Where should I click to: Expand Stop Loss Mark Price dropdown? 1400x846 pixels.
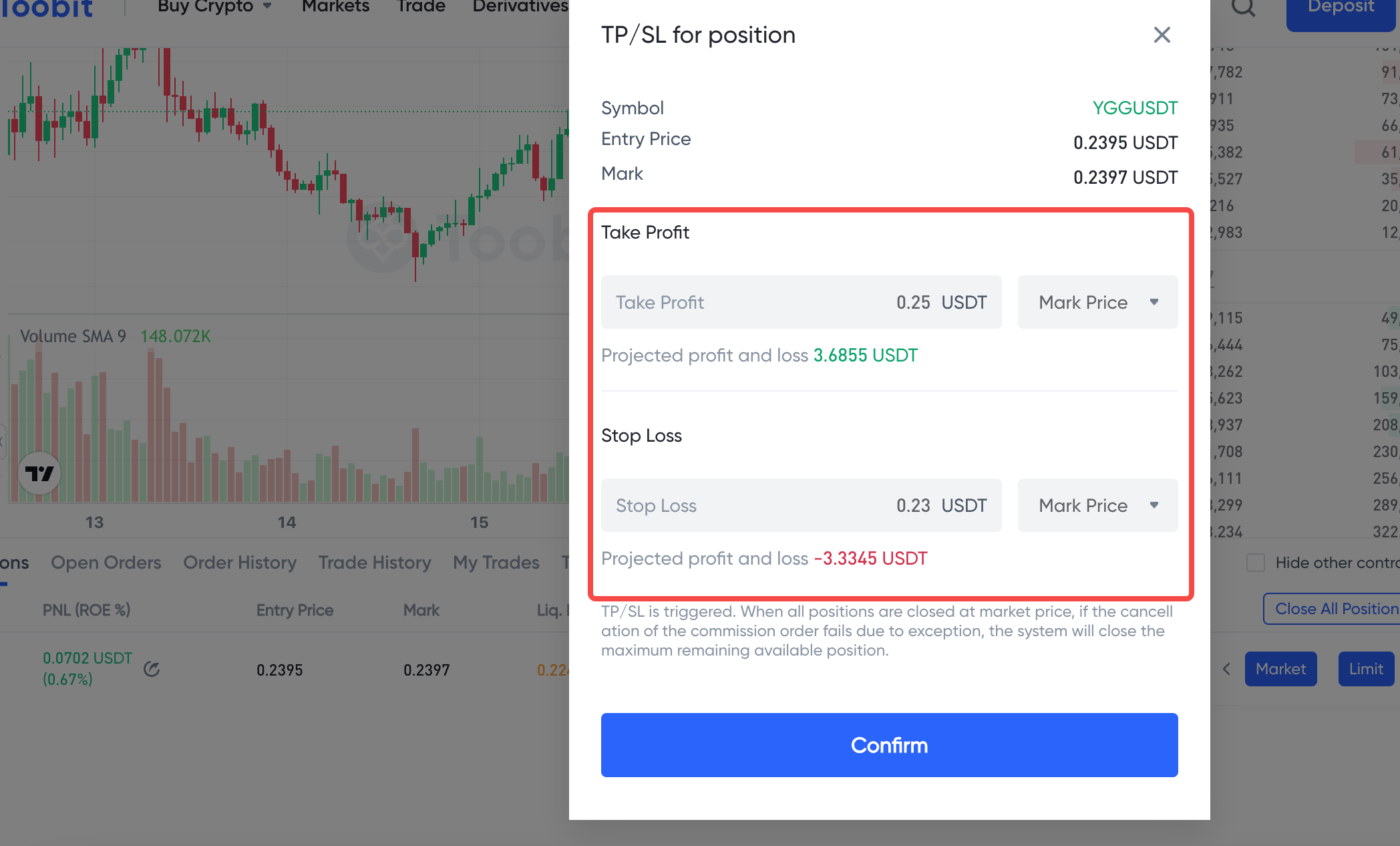(1097, 505)
